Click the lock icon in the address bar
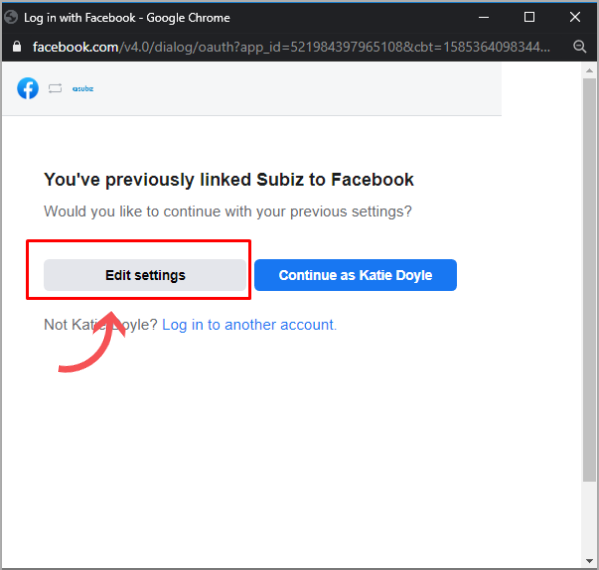Image resolution: width=599 pixels, height=570 pixels. pos(16,47)
